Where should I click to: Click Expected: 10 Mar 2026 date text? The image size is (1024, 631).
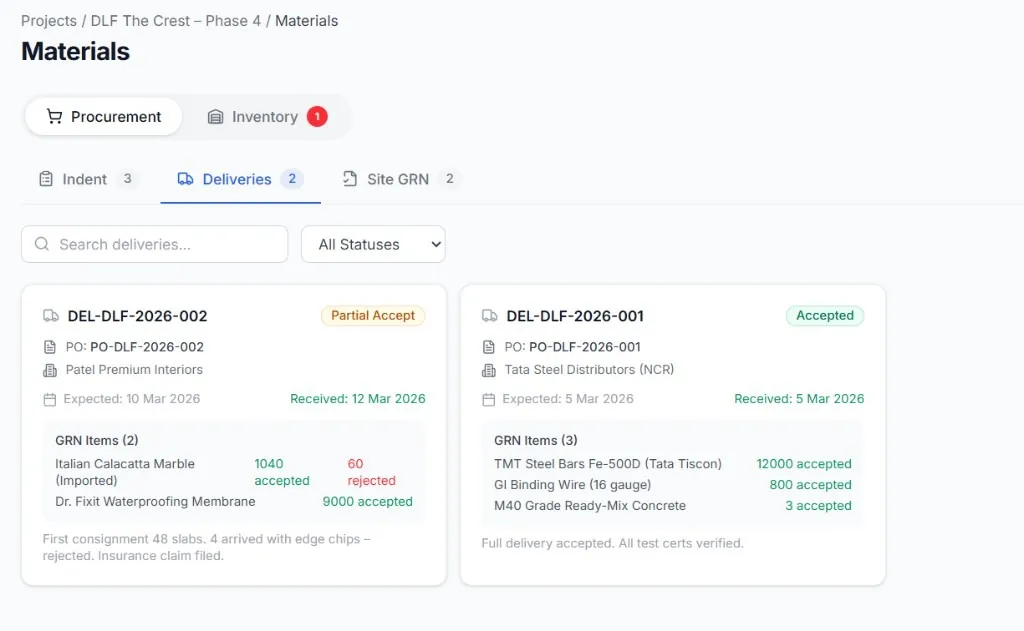pyautogui.click(x=132, y=398)
